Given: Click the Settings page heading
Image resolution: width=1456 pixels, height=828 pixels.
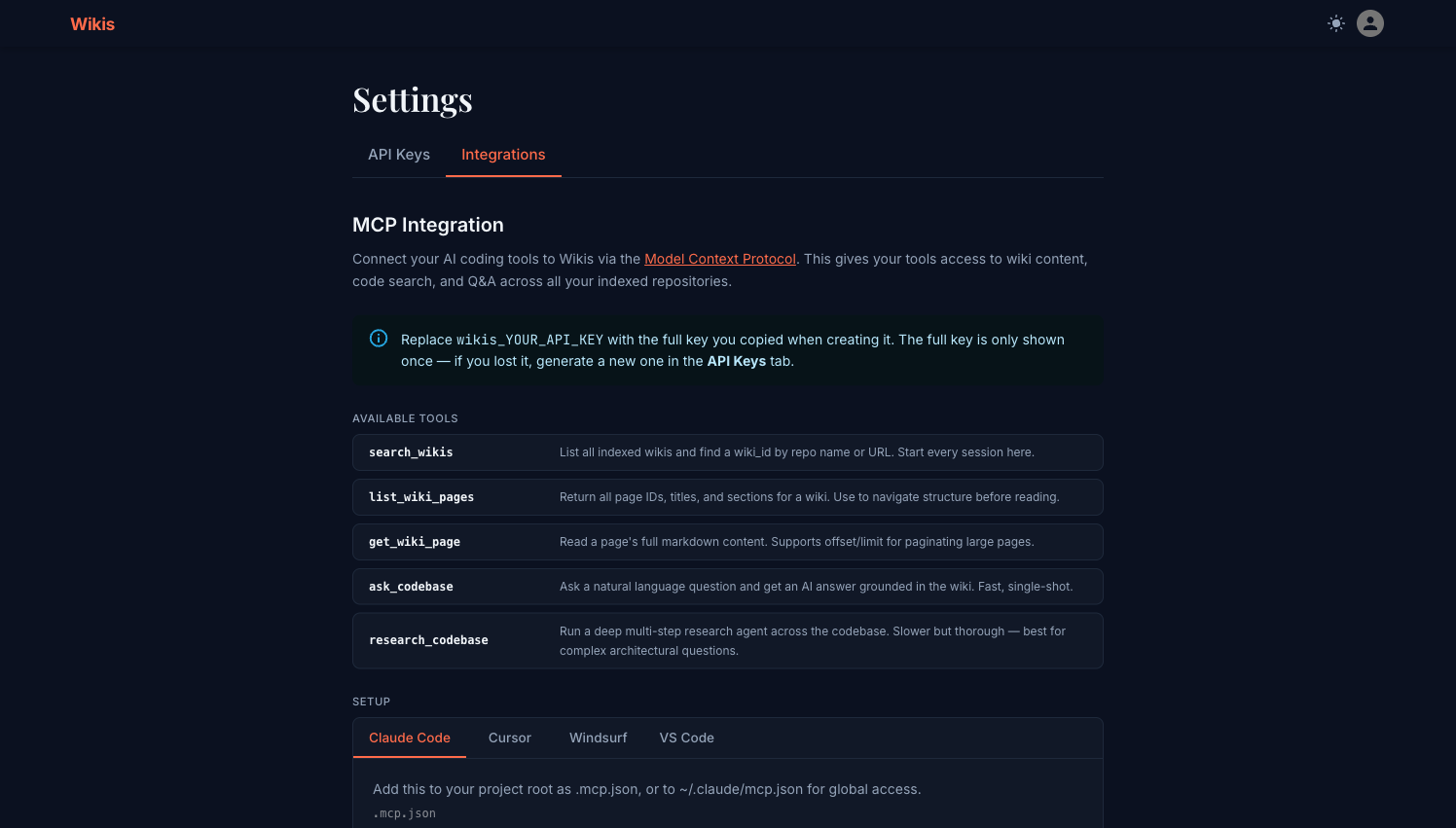Looking at the screenshot, I should click(413, 100).
